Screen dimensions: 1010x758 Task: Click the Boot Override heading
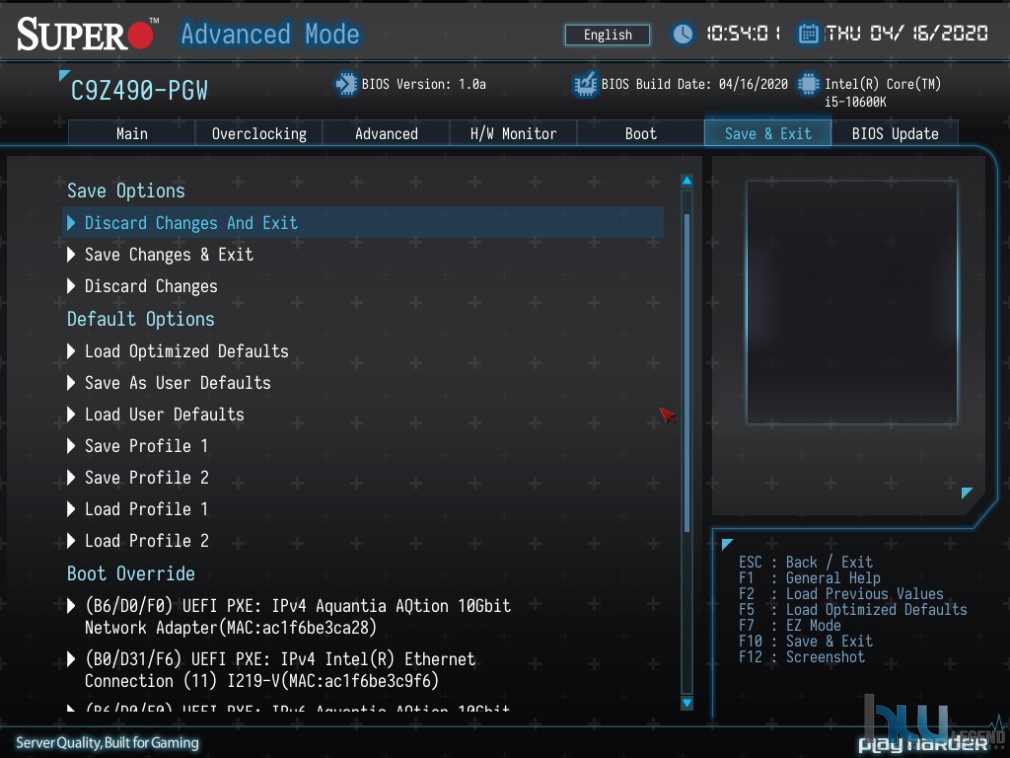[131, 573]
